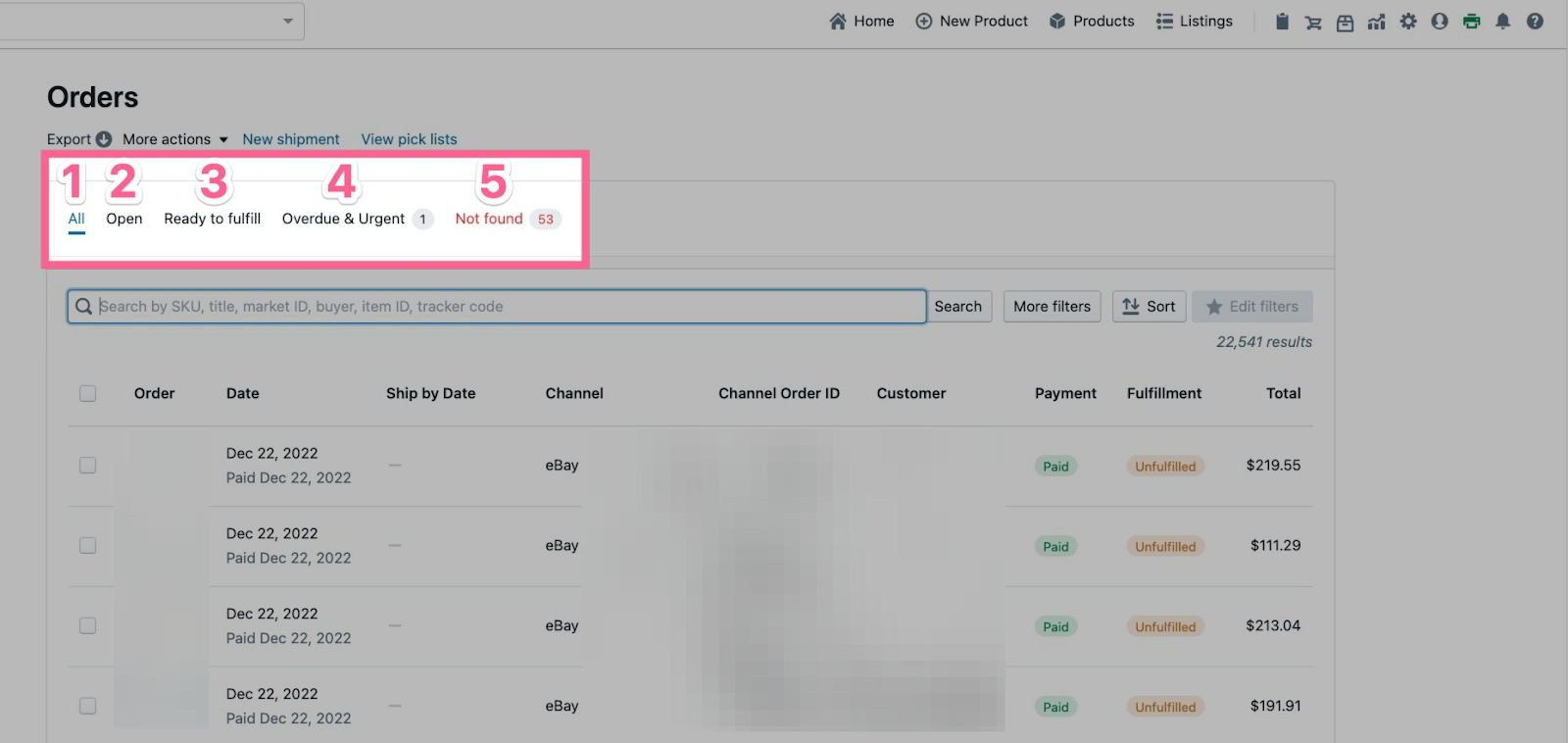The width and height of the screenshot is (1568, 743).
Task: Open settings via the gear icon
Action: coord(1408,22)
